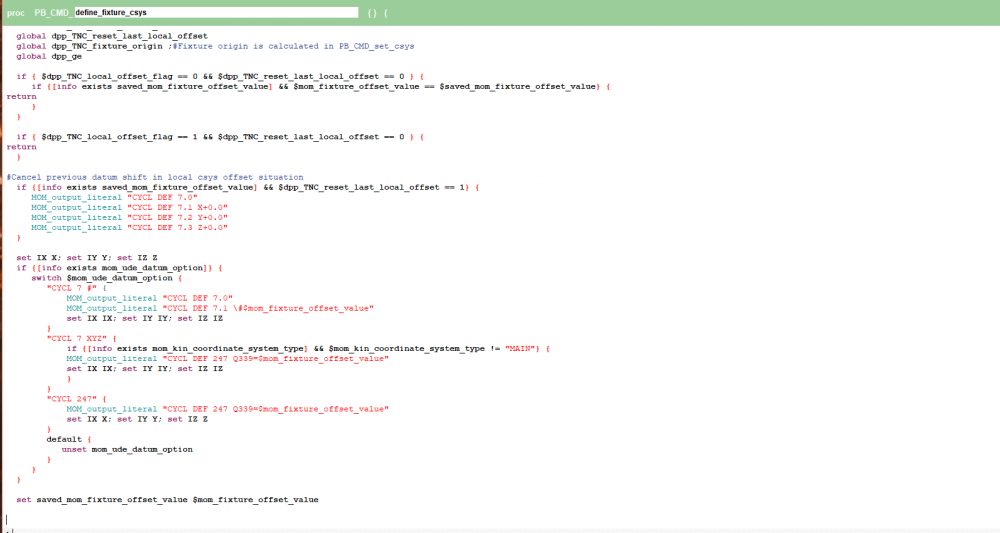Place cursor on 'global dpp_TNC_reset_last_local_offset' line
Image resolution: width=1000 pixels, height=533 pixels.
pos(112,36)
